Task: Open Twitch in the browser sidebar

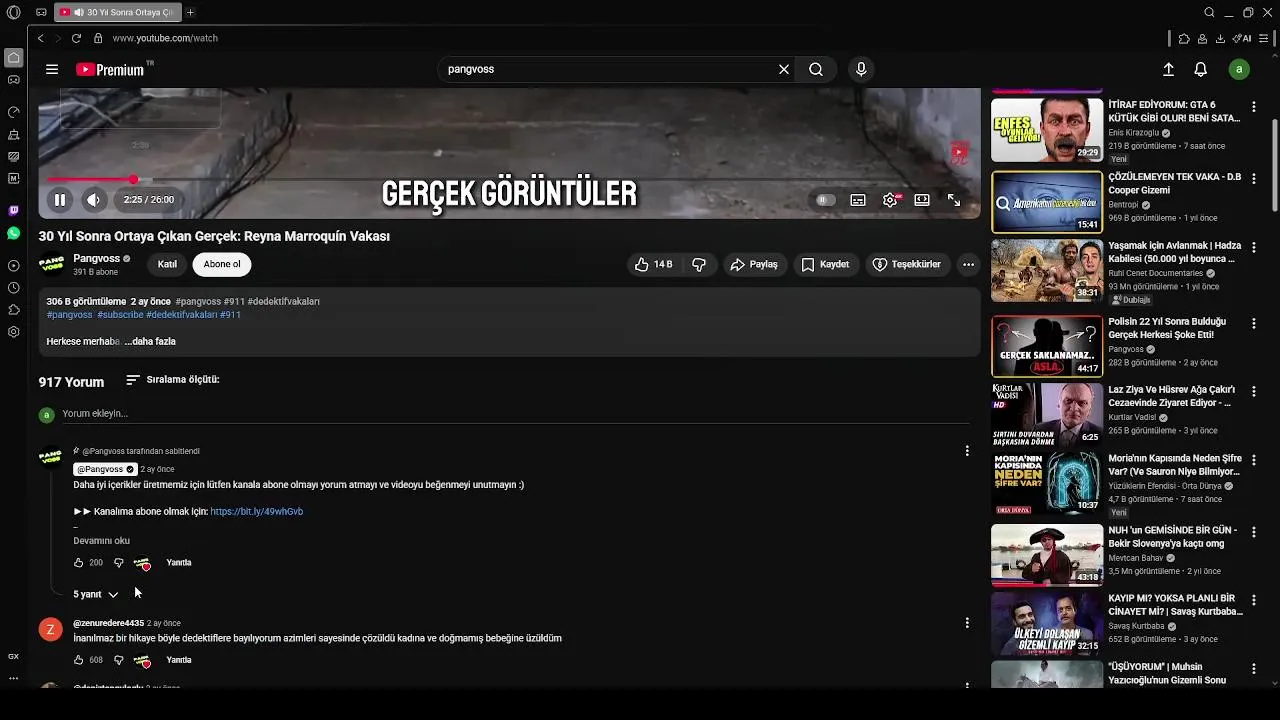Action: point(13,211)
